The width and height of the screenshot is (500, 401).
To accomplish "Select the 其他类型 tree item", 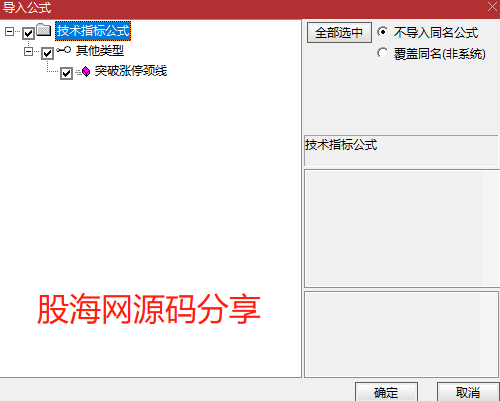I will (100, 51).
